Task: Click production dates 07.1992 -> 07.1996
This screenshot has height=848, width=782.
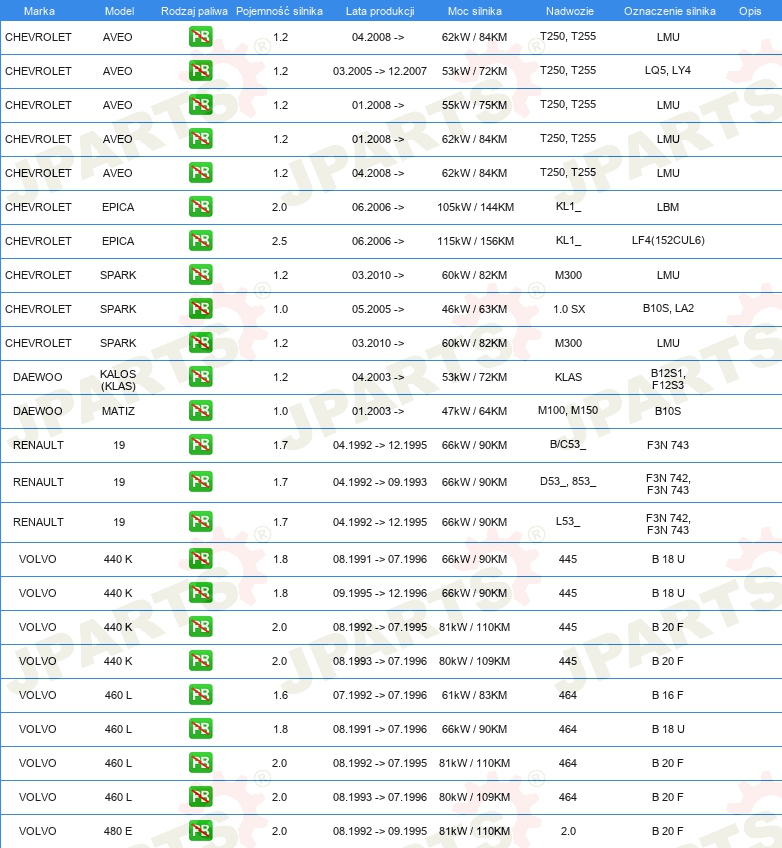Action: coord(380,695)
